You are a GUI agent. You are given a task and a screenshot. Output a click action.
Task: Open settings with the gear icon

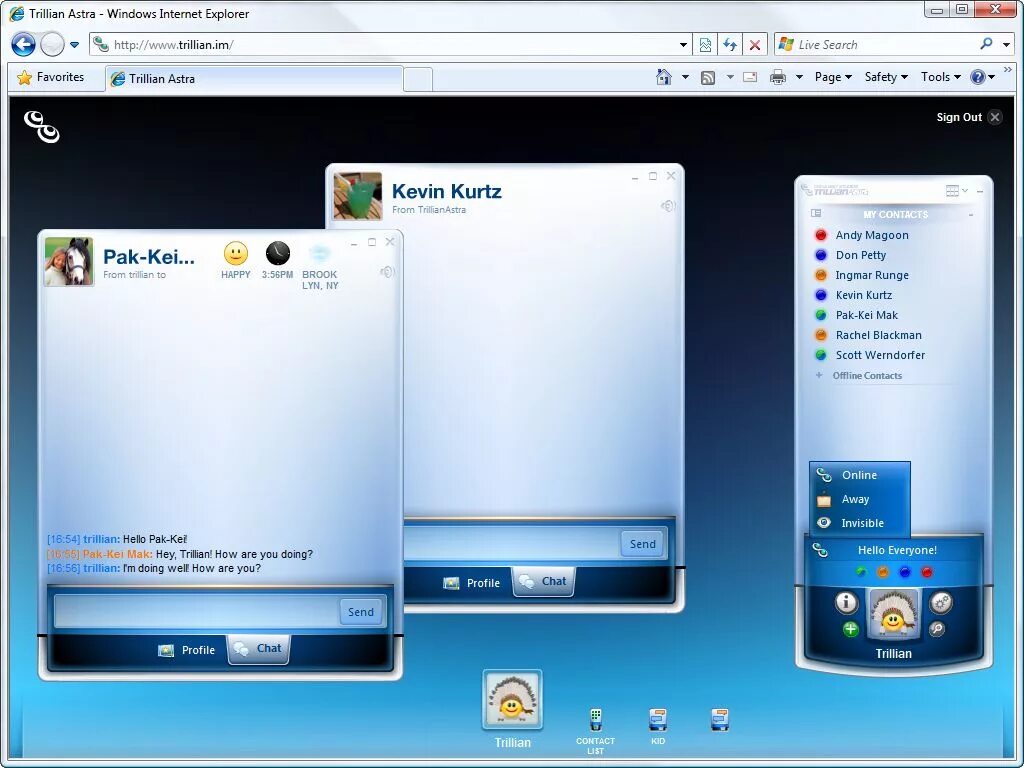pyautogui.click(x=940, y=603)
